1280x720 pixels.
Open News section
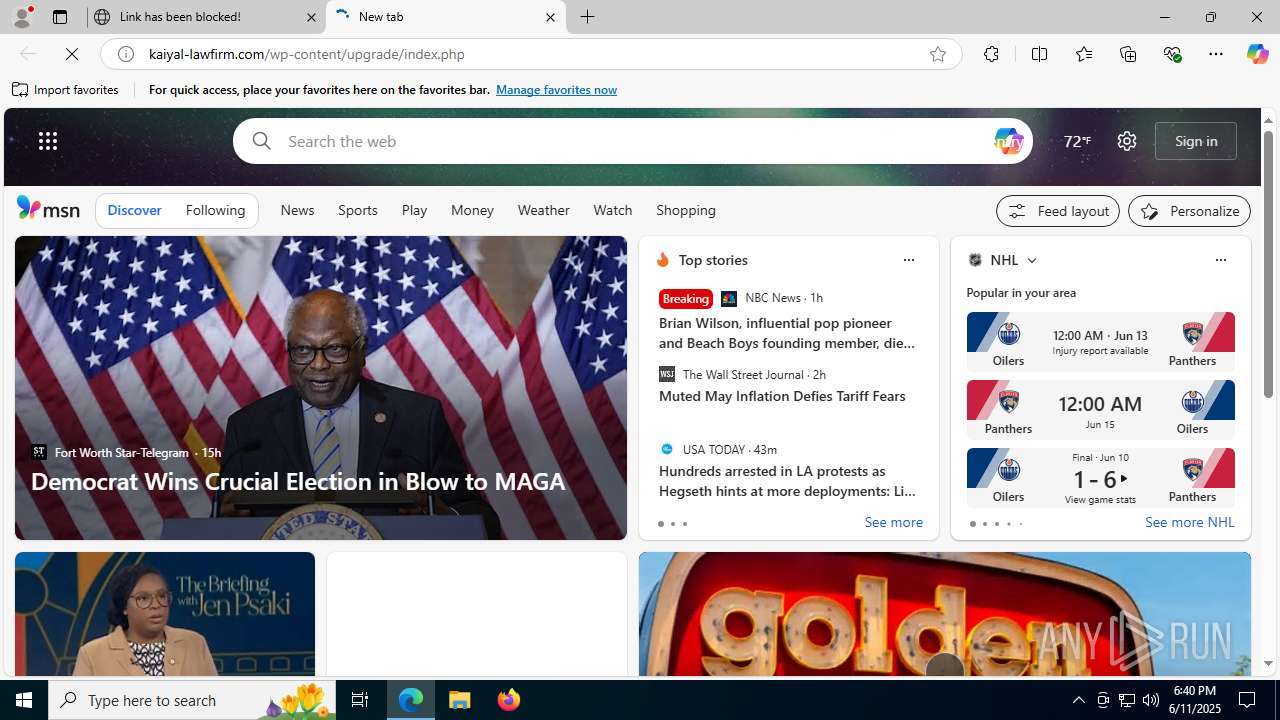(297, 210)
